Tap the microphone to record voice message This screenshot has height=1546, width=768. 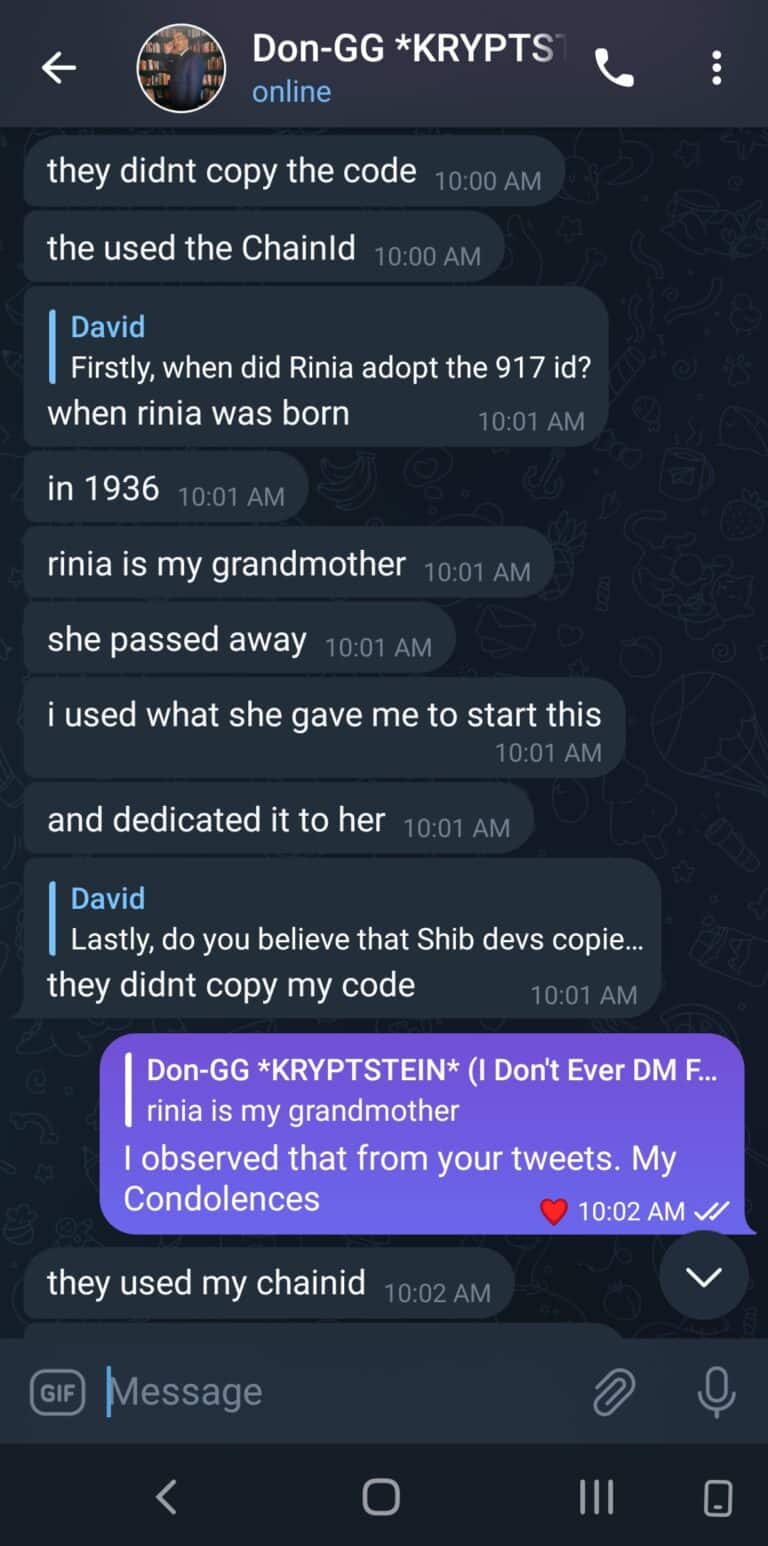coord(716,1392)
